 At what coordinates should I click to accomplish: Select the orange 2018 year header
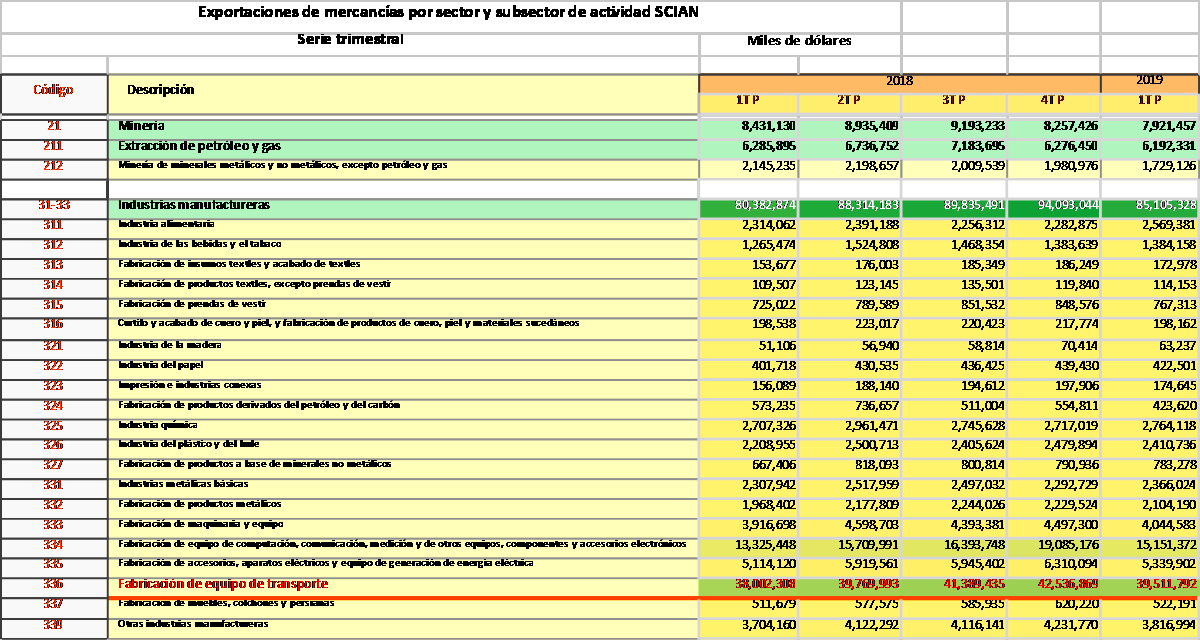pyautogui.click(x=899, y=81)
